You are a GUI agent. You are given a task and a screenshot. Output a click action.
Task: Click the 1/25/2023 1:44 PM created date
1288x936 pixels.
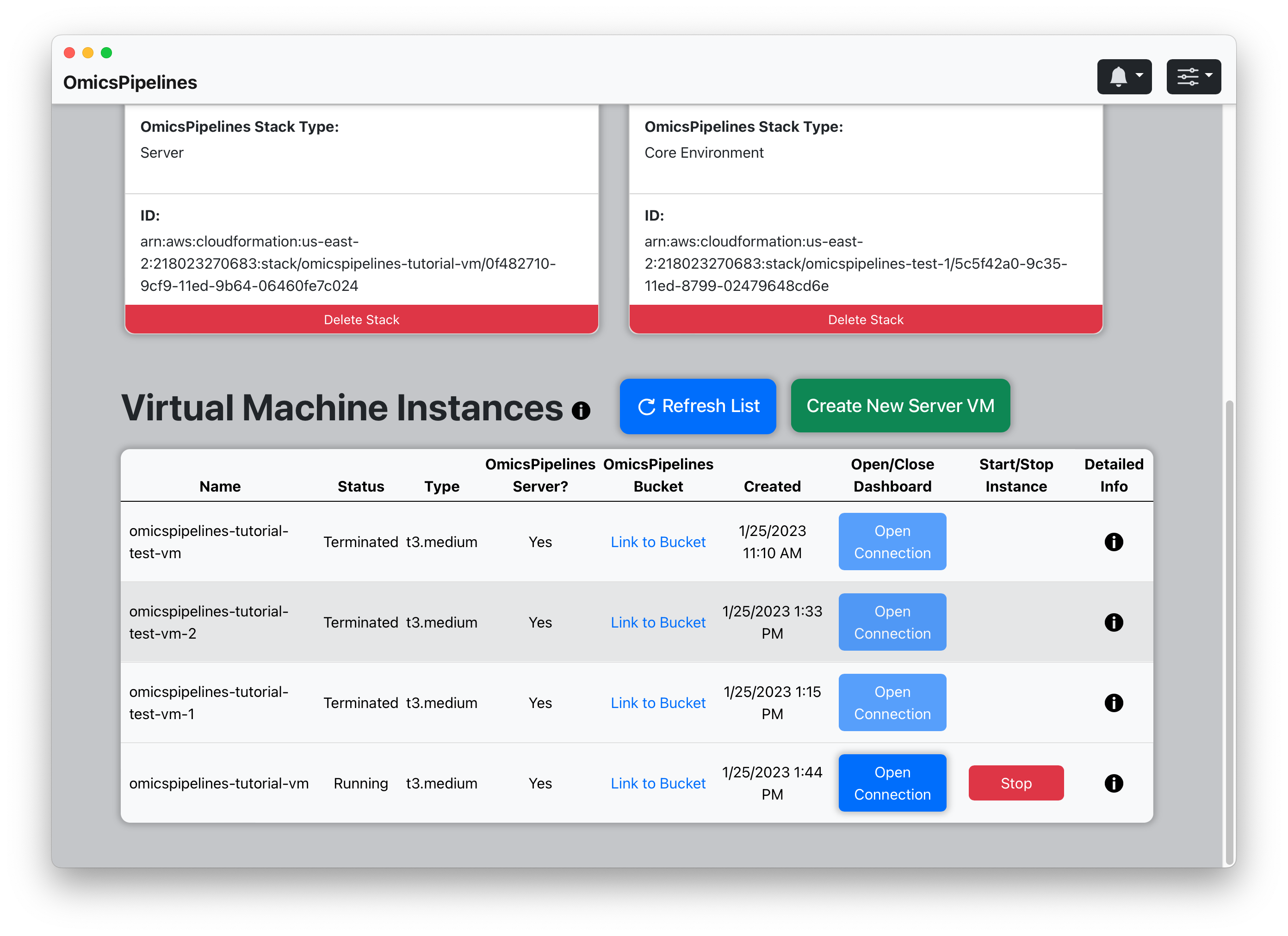772,783
